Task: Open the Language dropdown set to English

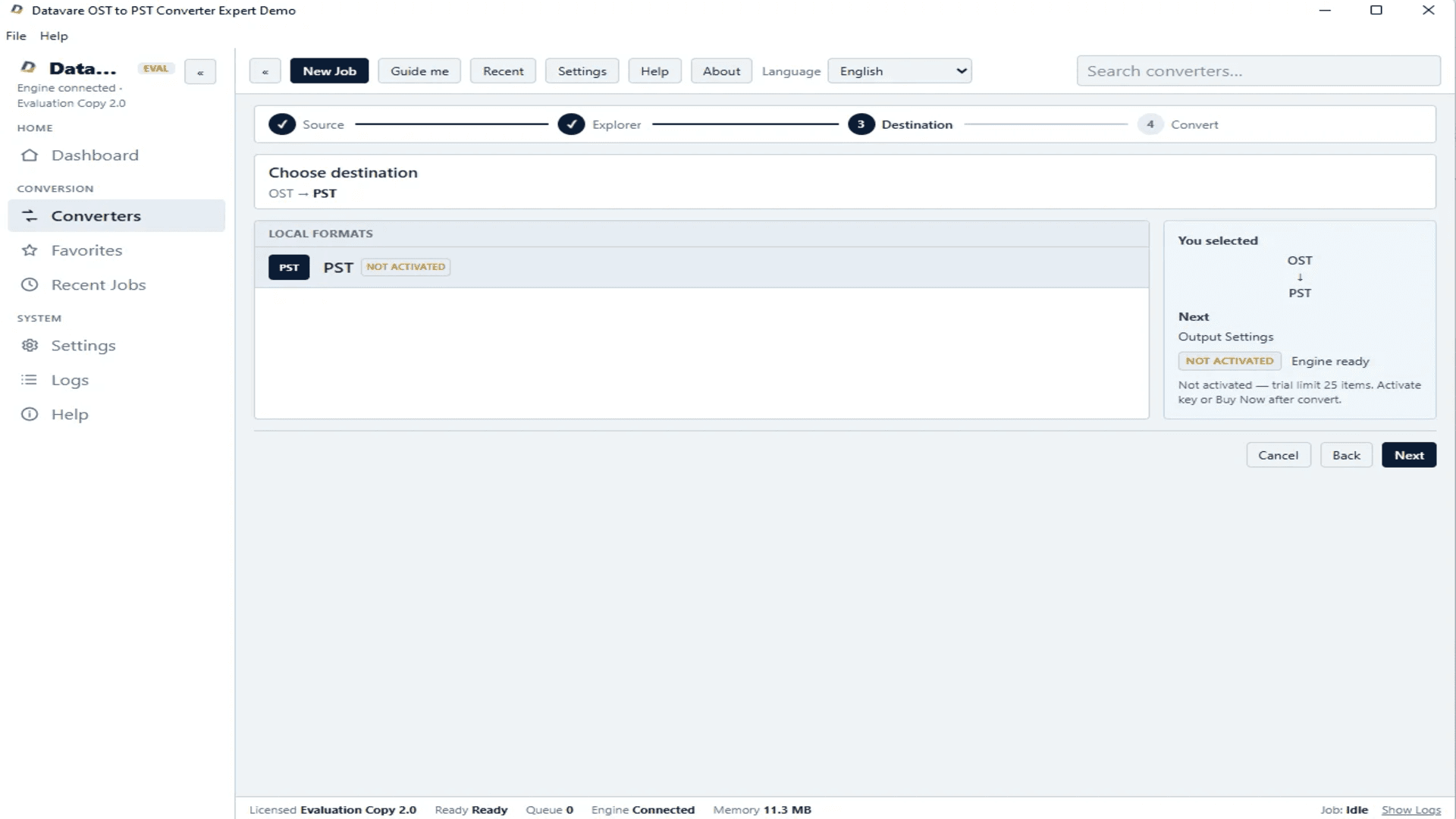Action: coord(899,71)
